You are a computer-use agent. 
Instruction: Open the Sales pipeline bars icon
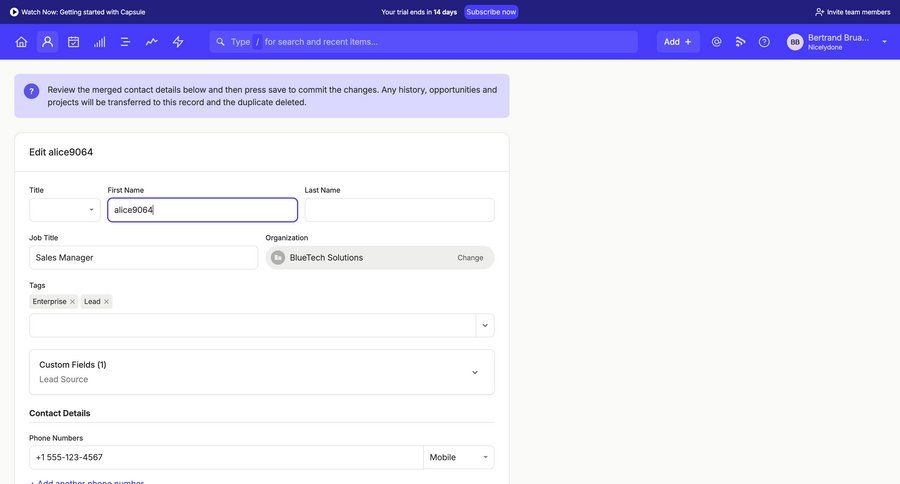point(100,42)
